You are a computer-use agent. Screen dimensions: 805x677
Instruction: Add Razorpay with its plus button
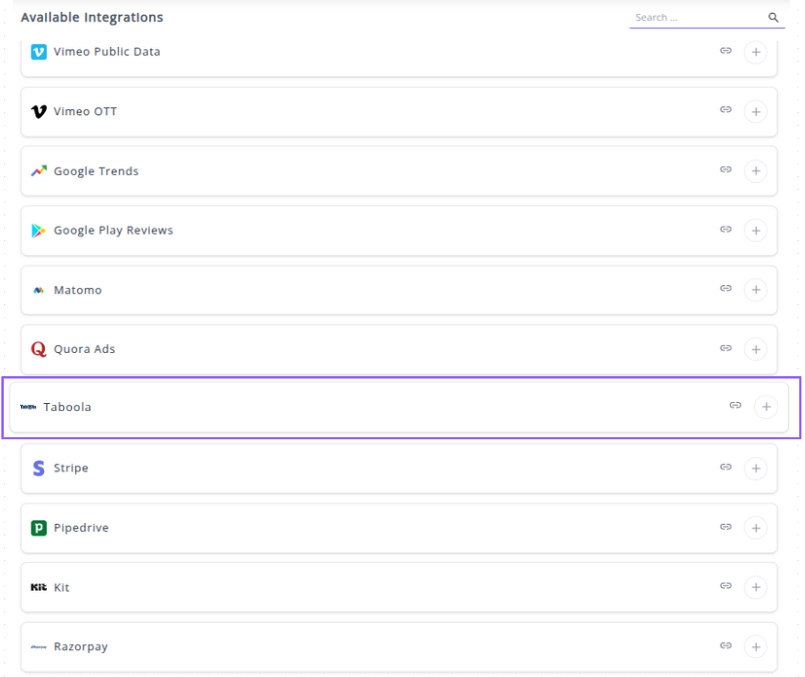756,647
